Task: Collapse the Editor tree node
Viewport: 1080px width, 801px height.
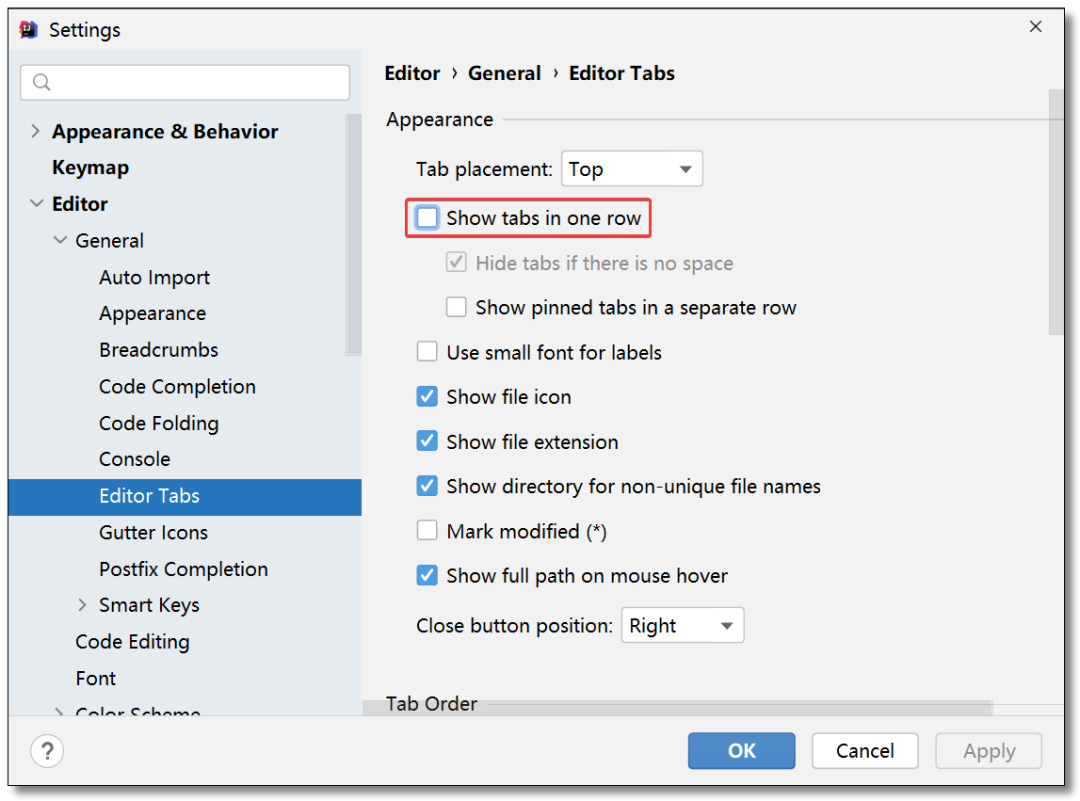Action: tap(37, 203)
